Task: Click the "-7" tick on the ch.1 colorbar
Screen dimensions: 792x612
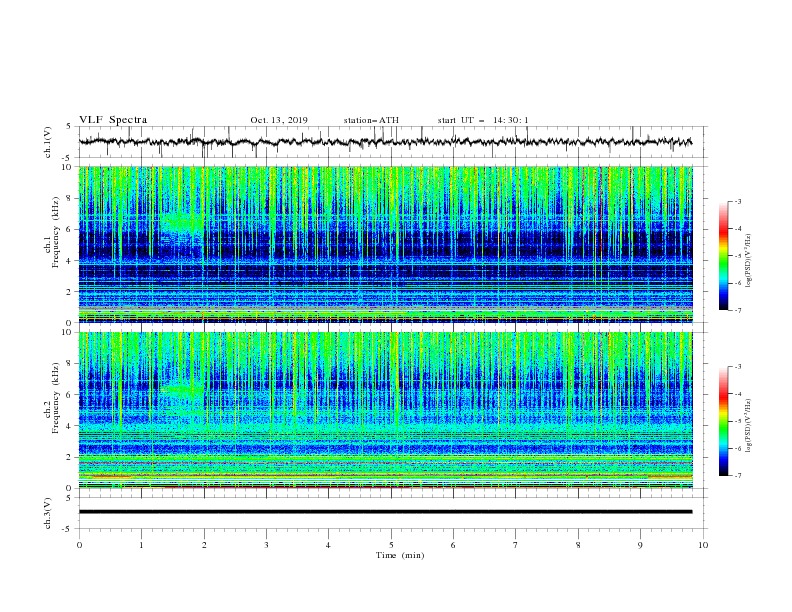Action: click(738, 310)
